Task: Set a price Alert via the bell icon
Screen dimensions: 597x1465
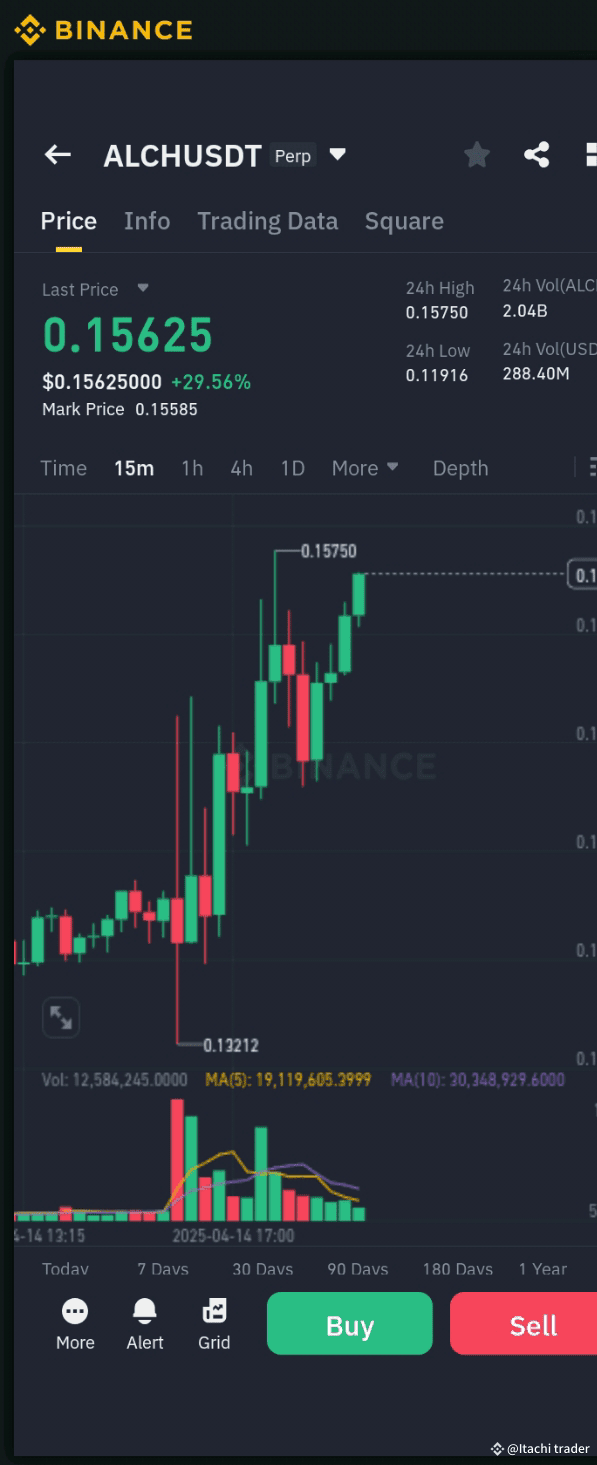Action: click(x=144, y=1311)
